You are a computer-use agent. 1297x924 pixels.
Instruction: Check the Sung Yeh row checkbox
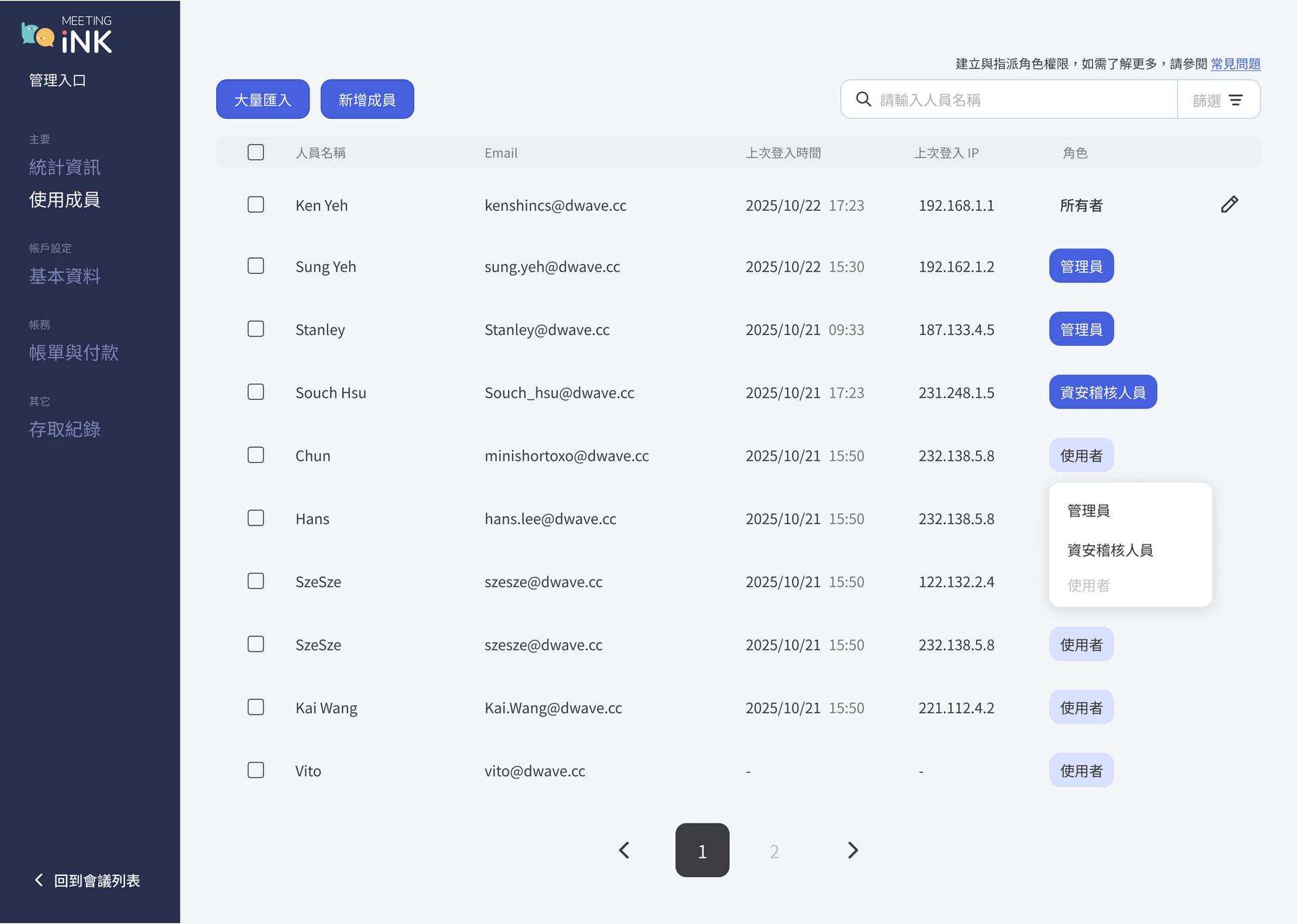pos(255,266)
